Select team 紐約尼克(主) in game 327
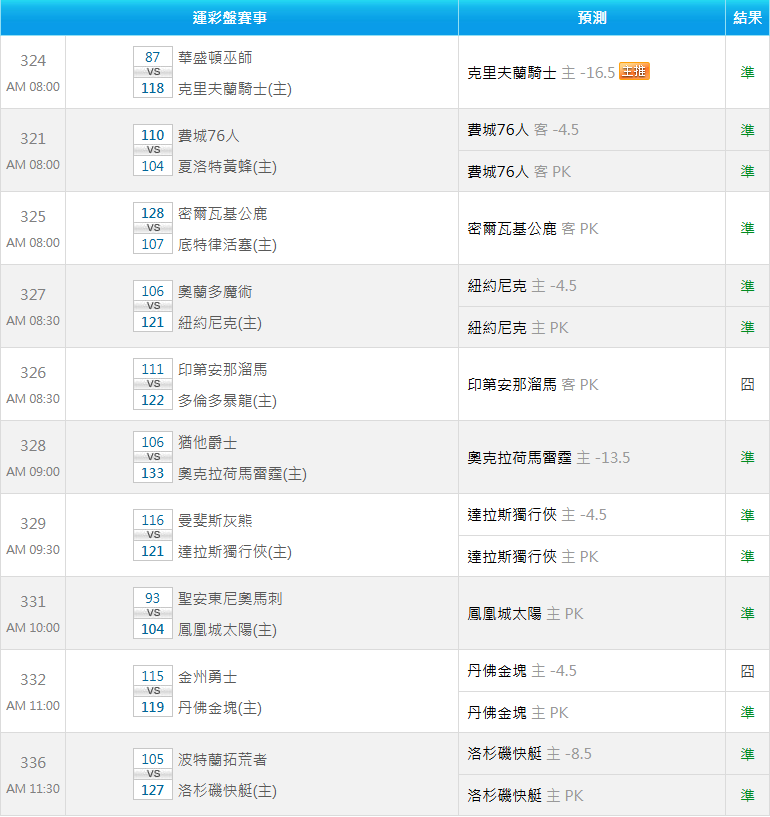Screen dimensions: 770x817 [x=220, y=323]
